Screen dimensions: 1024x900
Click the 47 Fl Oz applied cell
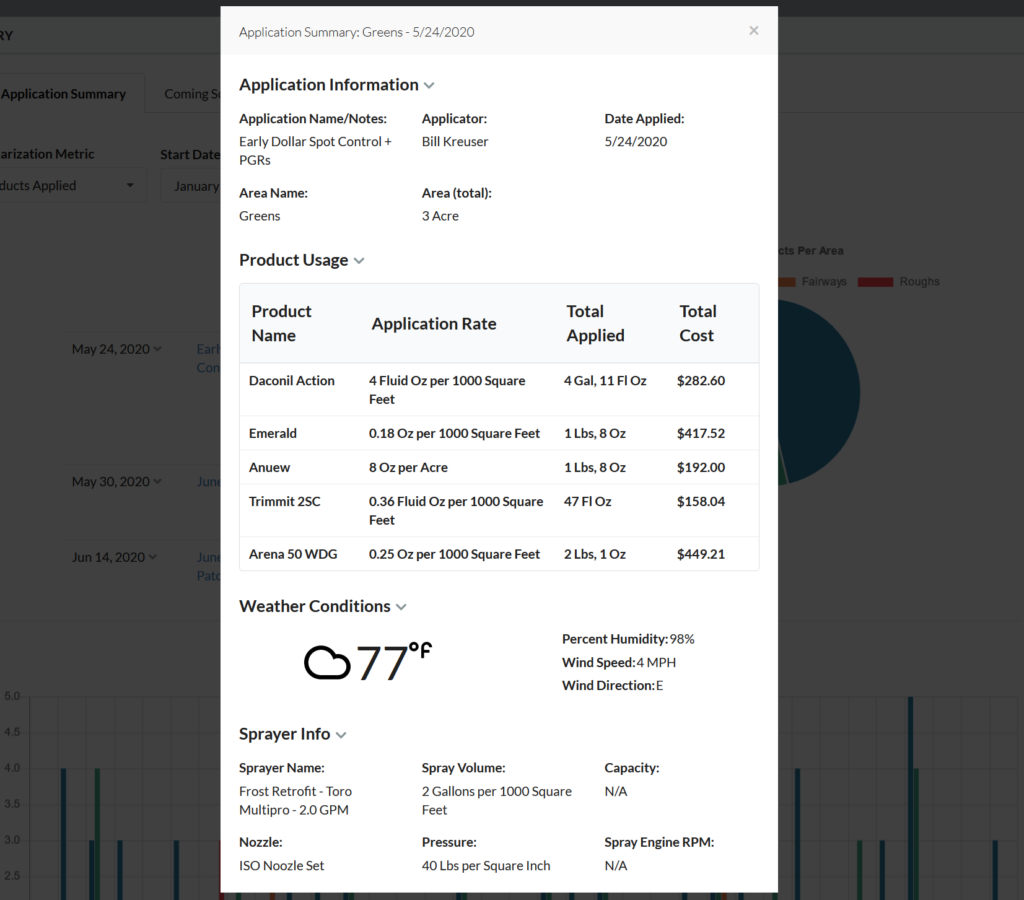click(x=587, y=501)
